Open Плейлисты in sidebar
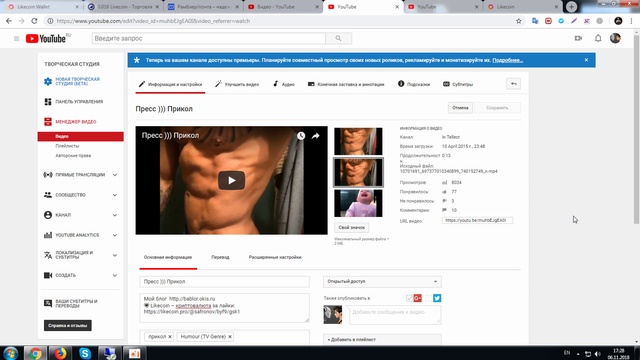 point(67,146)
